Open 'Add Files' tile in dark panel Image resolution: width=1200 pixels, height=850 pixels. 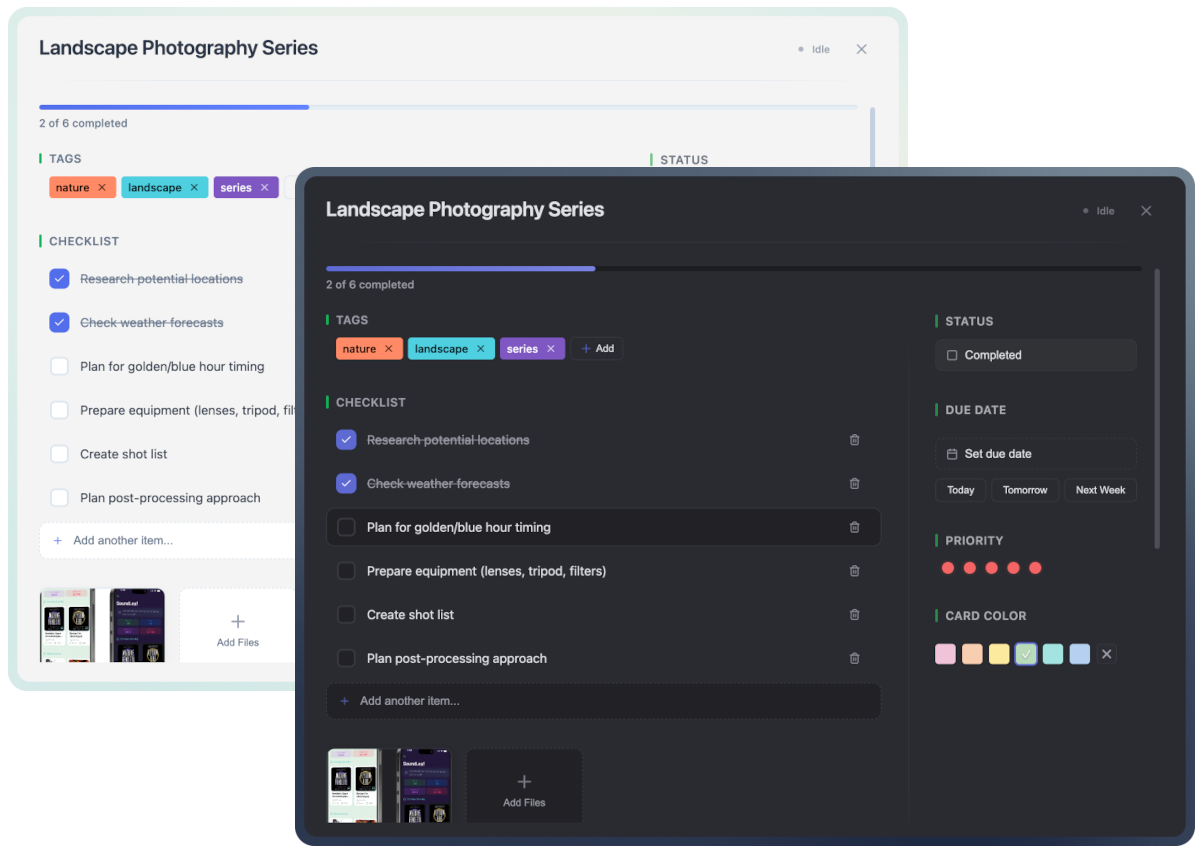pyautogui.click(x=524, y=787)
